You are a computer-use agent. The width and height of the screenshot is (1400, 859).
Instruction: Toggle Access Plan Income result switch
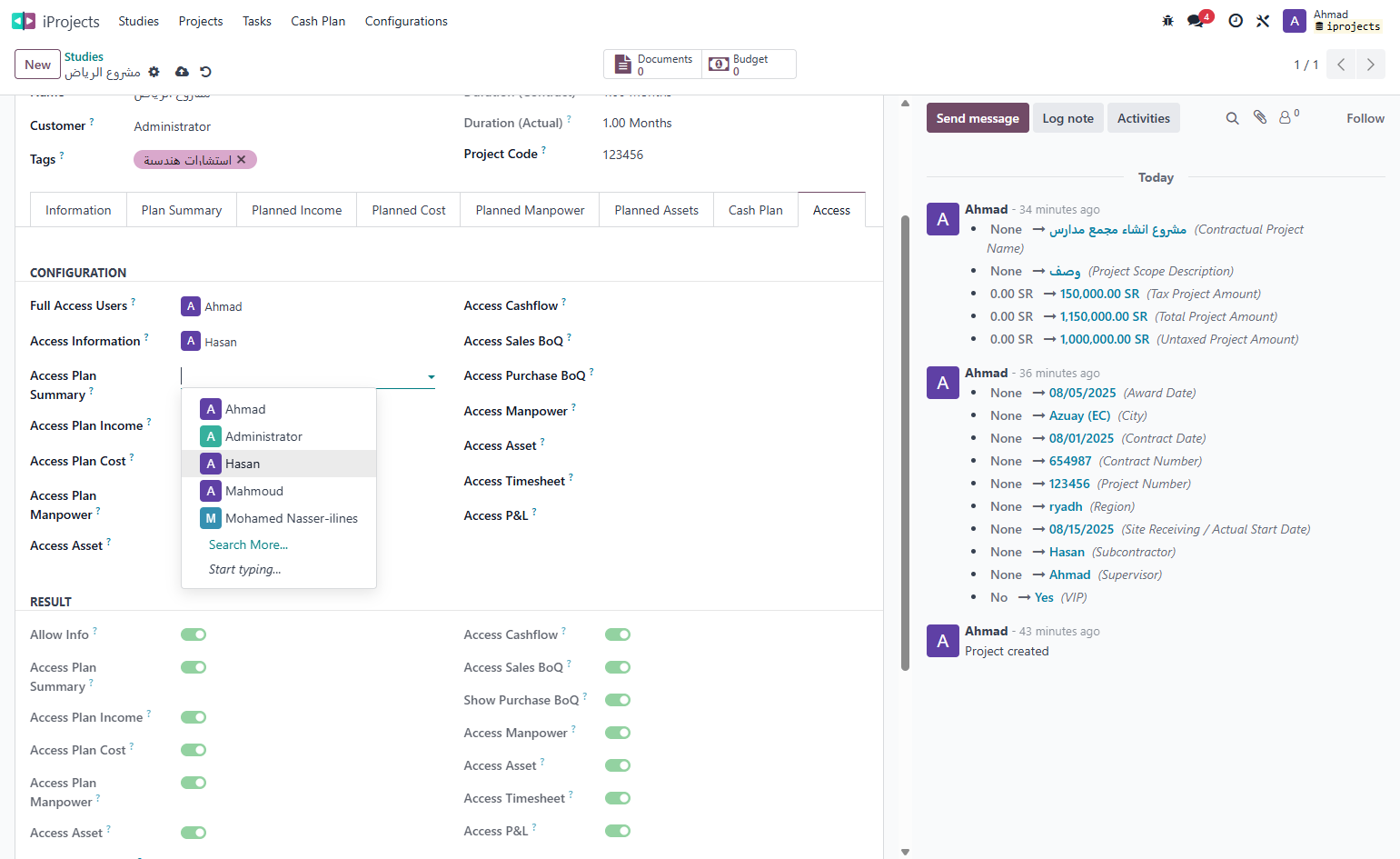[x=194, y=717]
